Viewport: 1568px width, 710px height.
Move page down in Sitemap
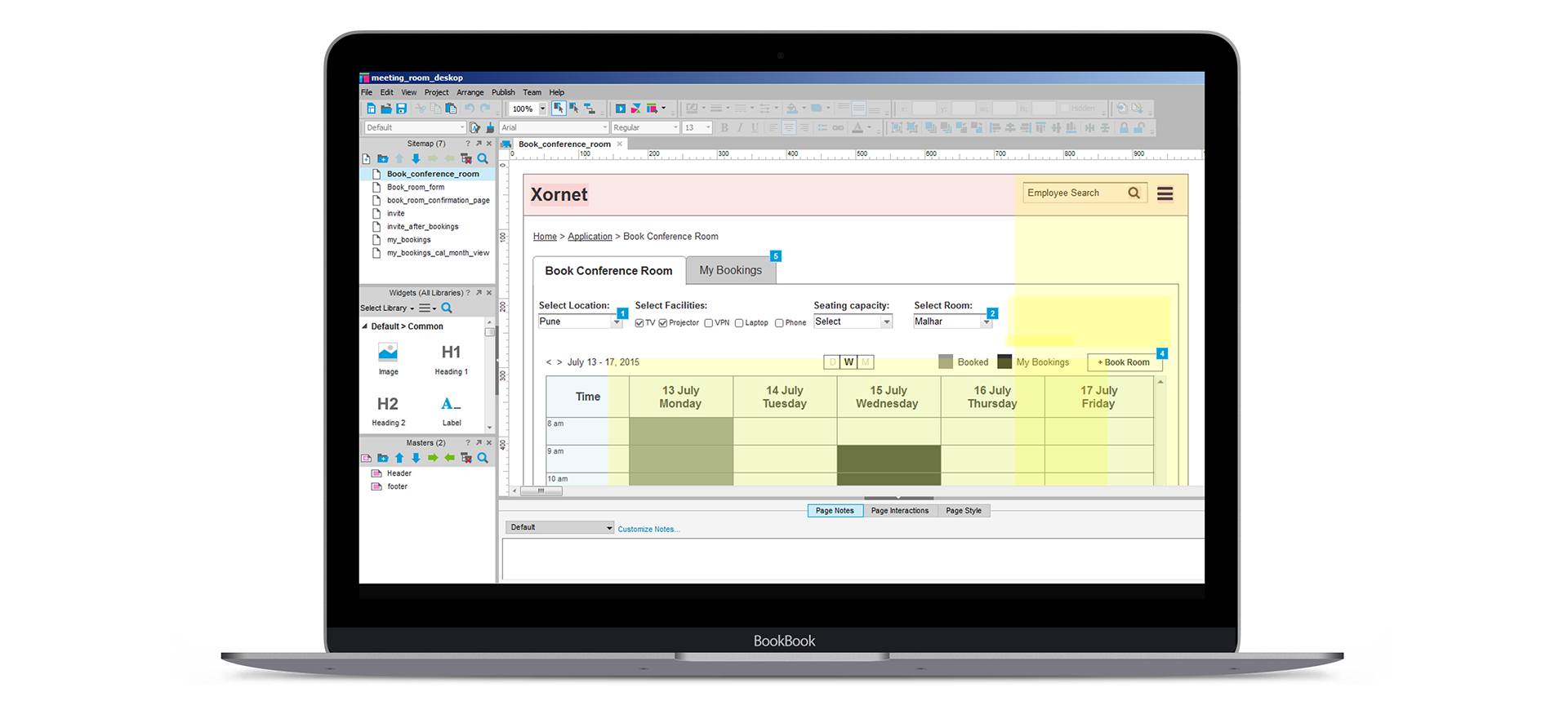click(416, 159)
